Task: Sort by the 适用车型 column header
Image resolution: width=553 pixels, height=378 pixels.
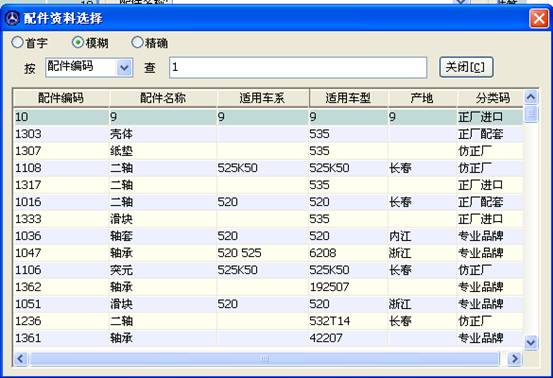Action: 348,98
